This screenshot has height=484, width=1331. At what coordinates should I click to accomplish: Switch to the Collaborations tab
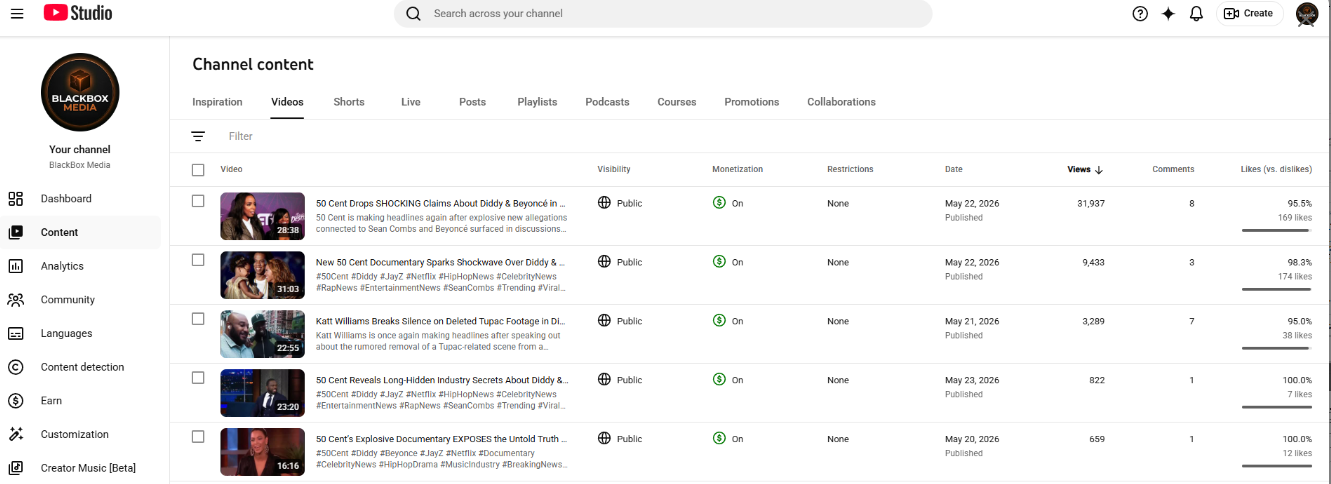click(841, 102)
